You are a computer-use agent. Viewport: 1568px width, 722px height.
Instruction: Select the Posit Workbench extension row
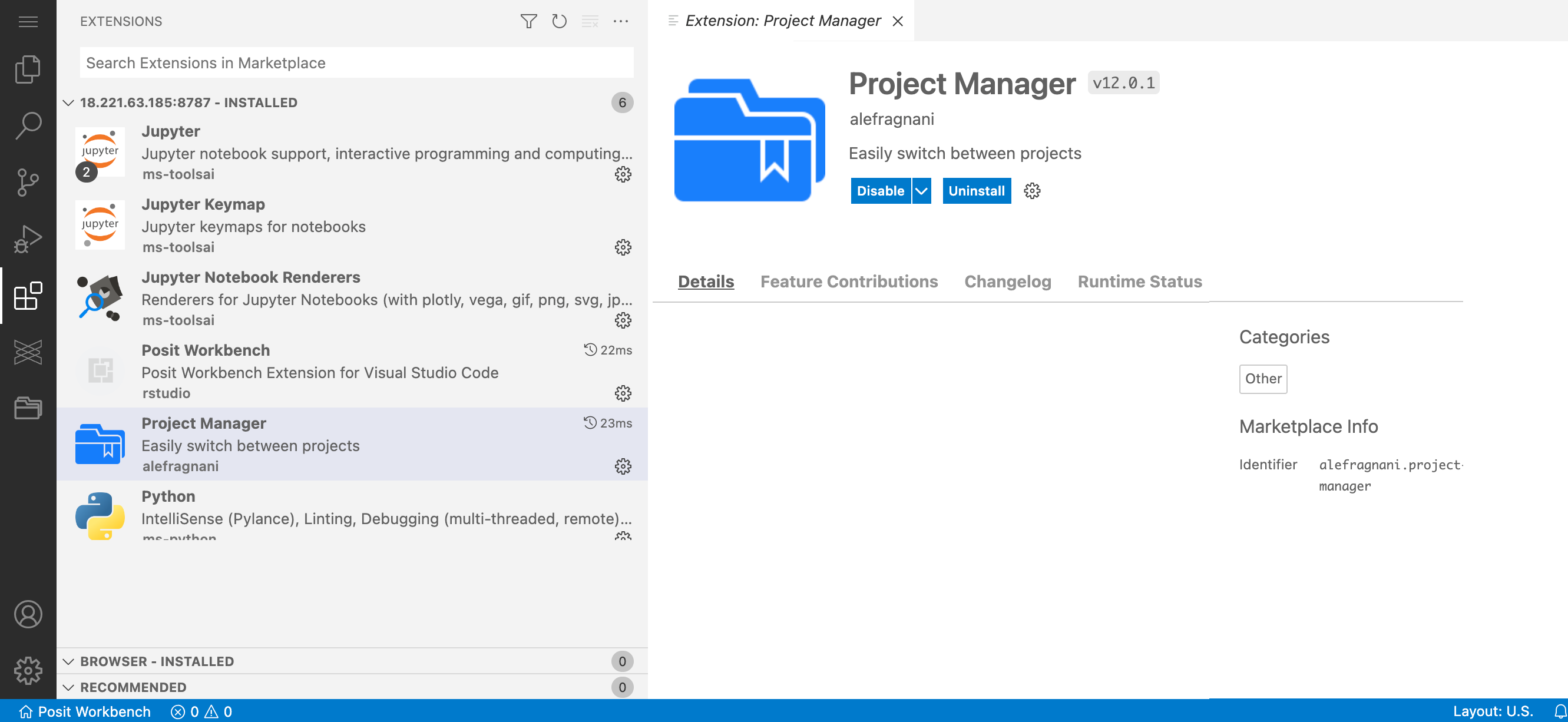pyautogui.click(x=352, y=372)
